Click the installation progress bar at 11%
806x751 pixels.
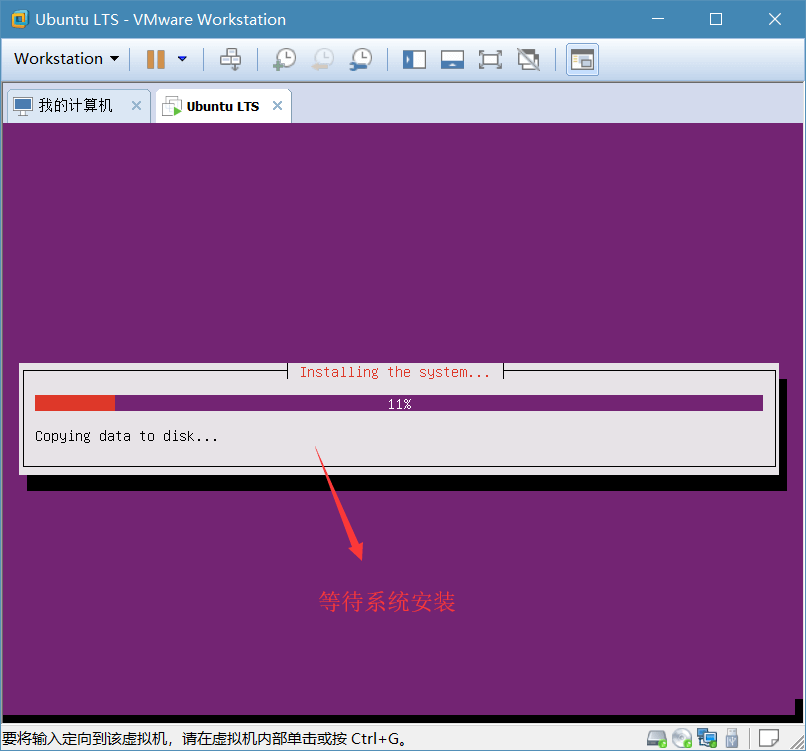click(399, 403)
